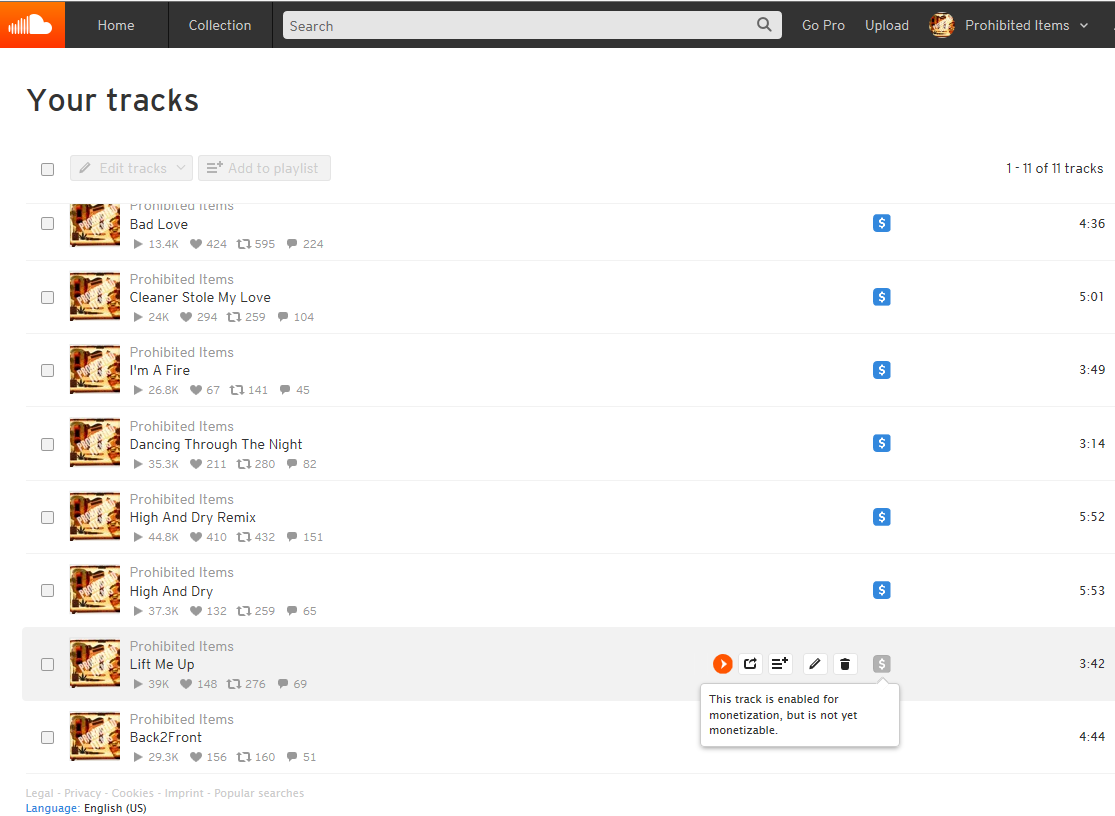Image resolution: width=1115 pixels, height=816 pixels.
Task: Edit Lift Me Up with pencil icon
Action: click(x=815, y=664)
